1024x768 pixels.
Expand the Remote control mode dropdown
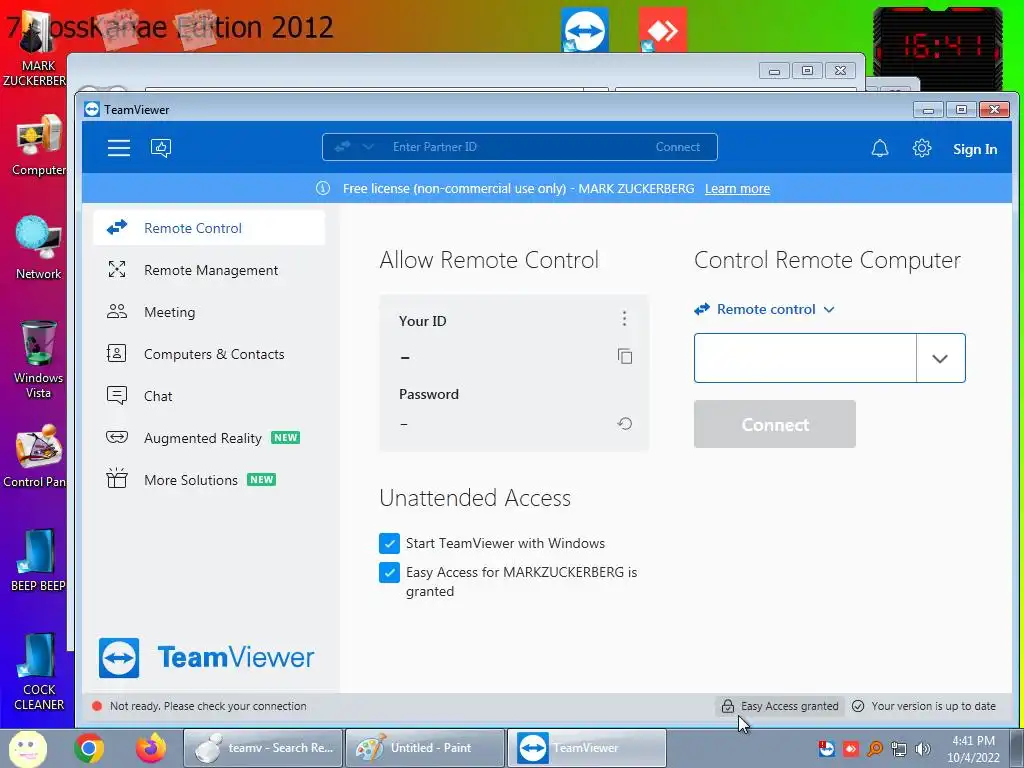(765, 309)
